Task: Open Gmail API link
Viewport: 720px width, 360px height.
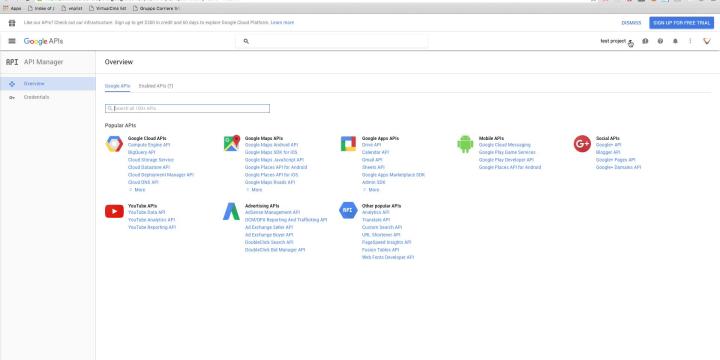Action: (372, 160)
